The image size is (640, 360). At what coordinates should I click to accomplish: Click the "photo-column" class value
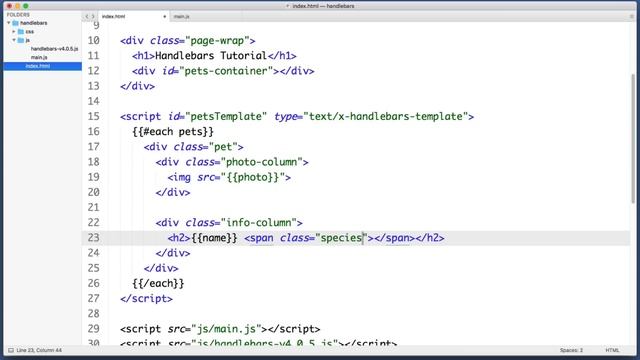click(x=261, y=162)
